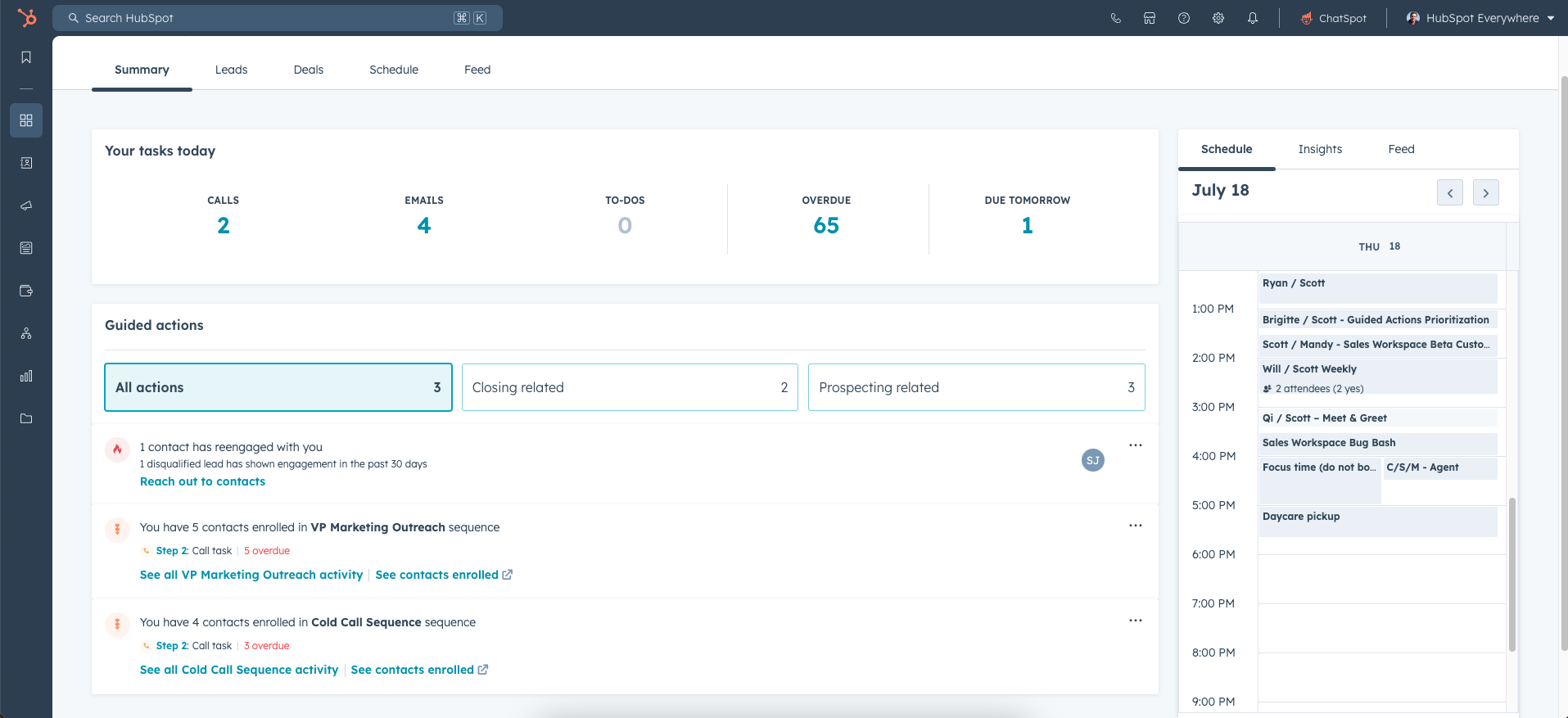
Task: Click the help question mark icon
Action: coord(1184,18)
